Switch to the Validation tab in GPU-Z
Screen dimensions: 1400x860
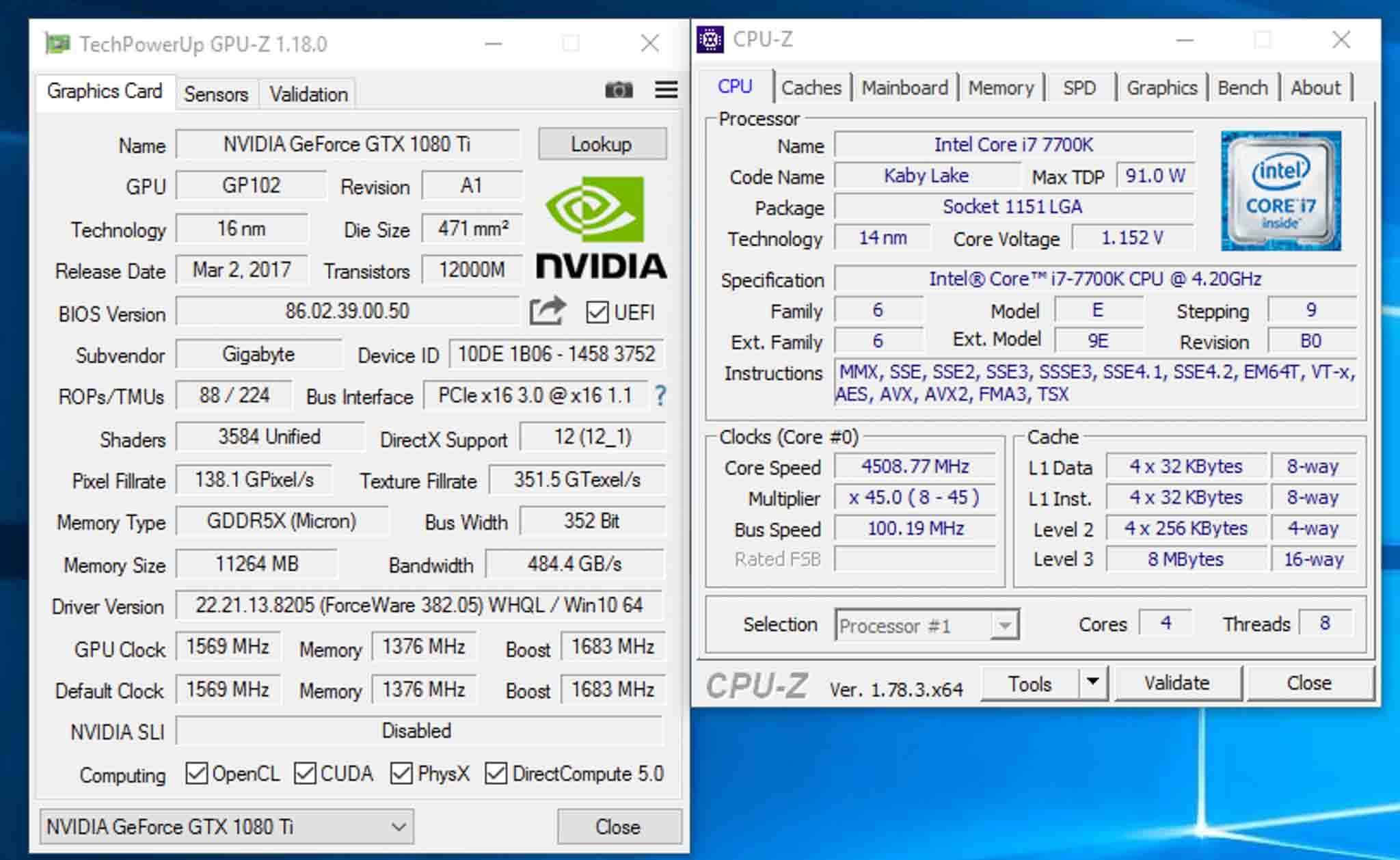pyautogui.click(x=308, y=94)
